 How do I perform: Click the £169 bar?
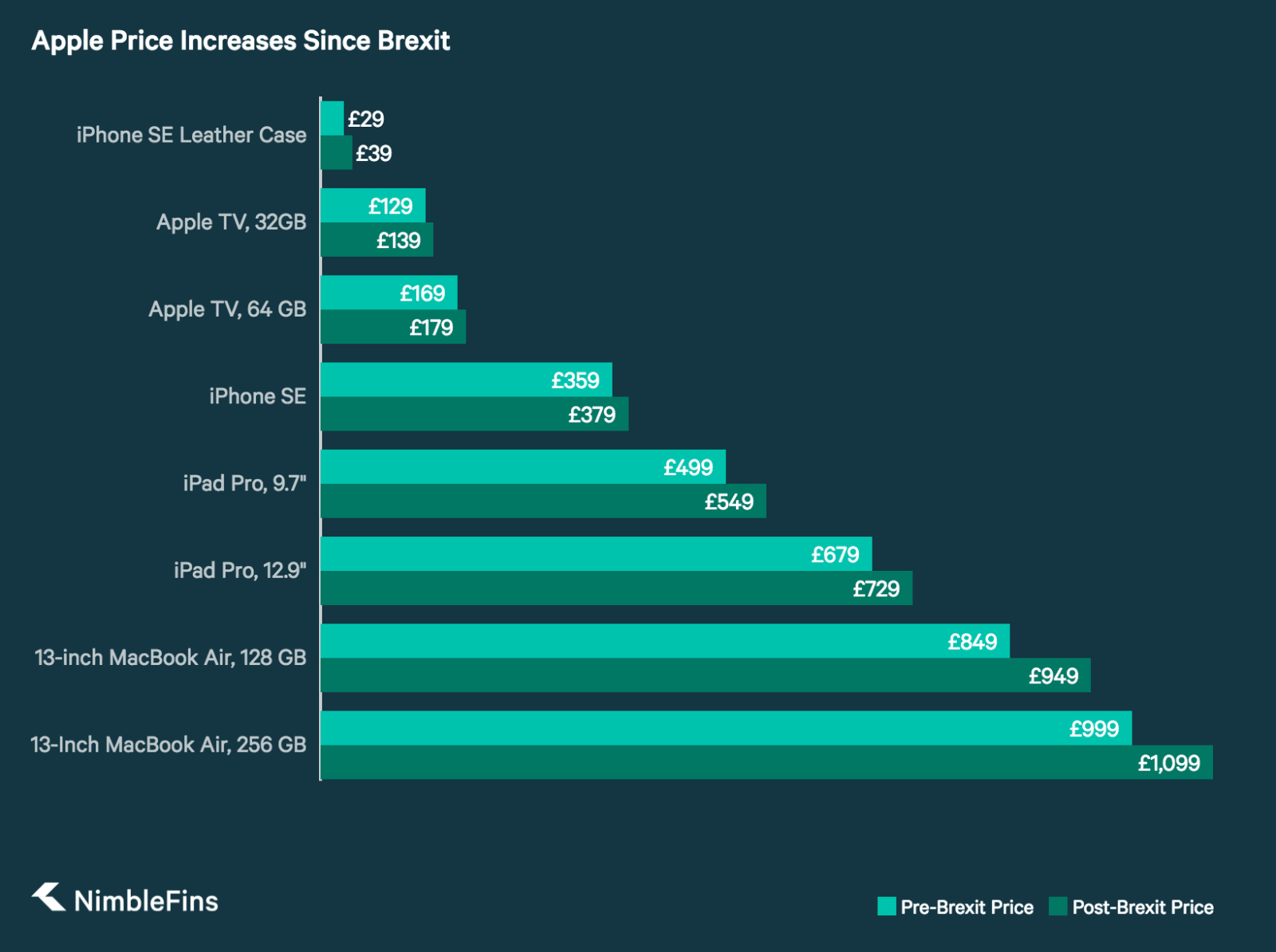389,293
